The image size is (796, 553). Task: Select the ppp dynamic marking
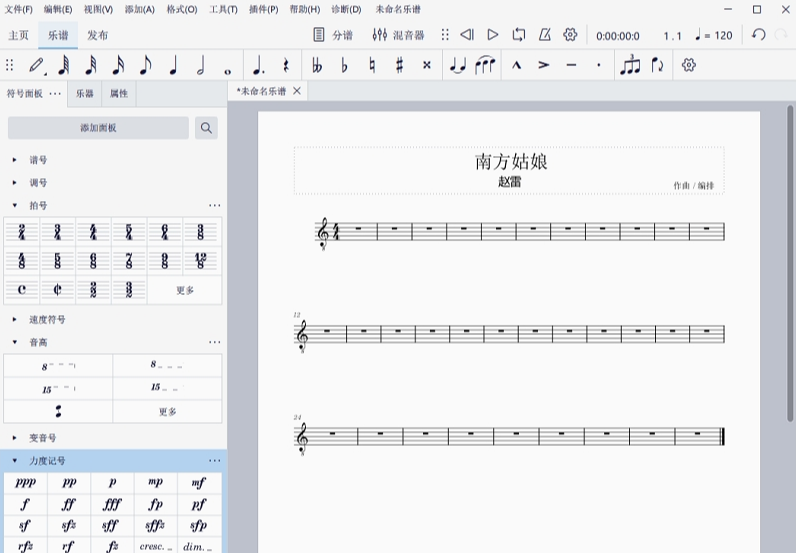click(25, 482)
